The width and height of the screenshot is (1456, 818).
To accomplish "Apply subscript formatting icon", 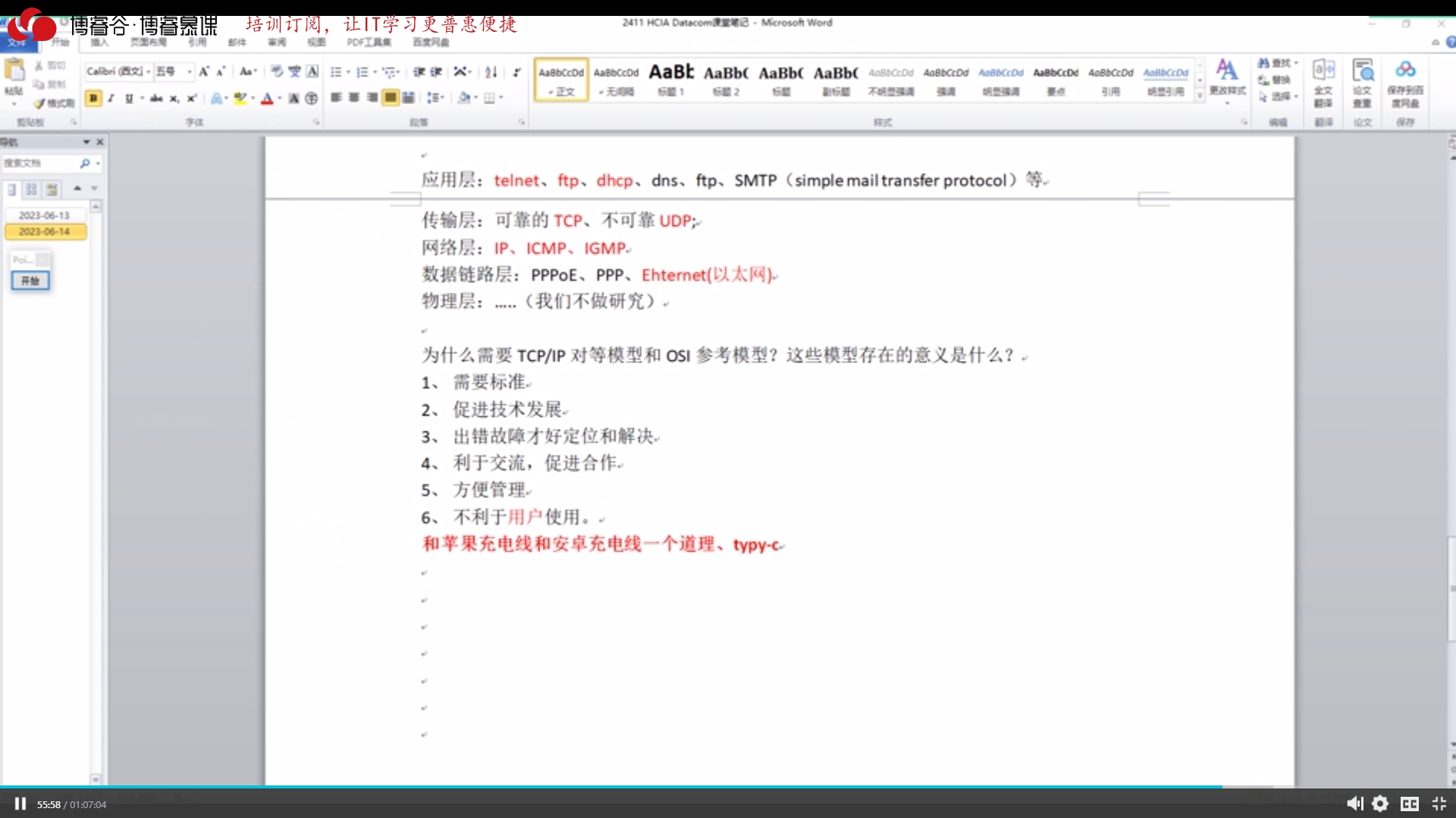I will tap(174, 99).
